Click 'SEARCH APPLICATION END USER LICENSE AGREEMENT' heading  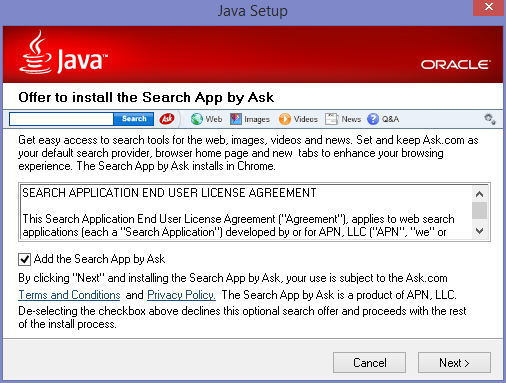click(169, 193)
